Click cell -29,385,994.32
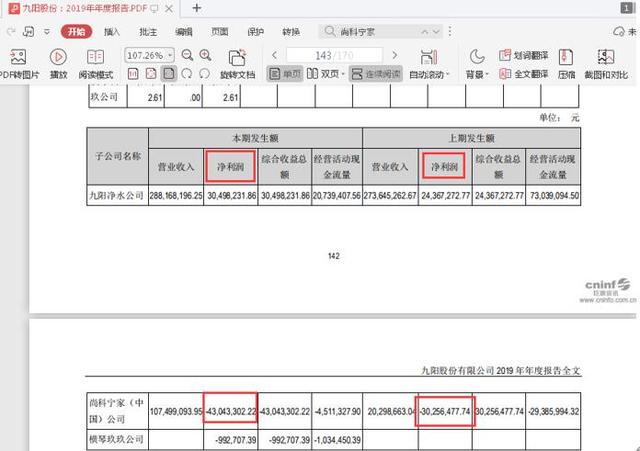 [x=553, y=411]
